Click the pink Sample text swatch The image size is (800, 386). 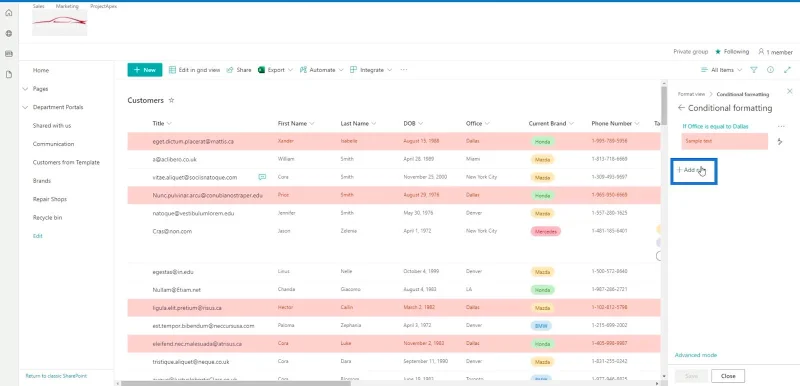click(x=724, y=141)
